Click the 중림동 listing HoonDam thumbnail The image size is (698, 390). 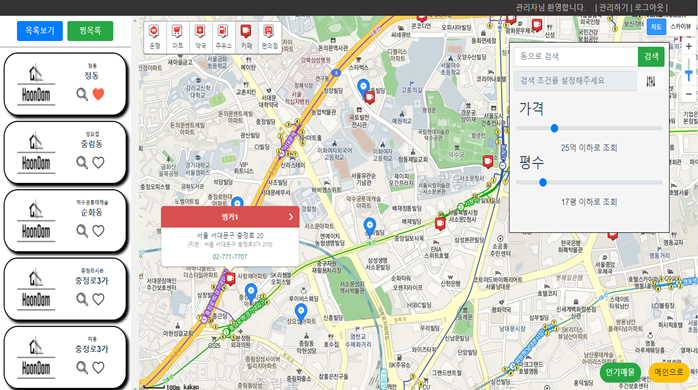tap(36, 153)
